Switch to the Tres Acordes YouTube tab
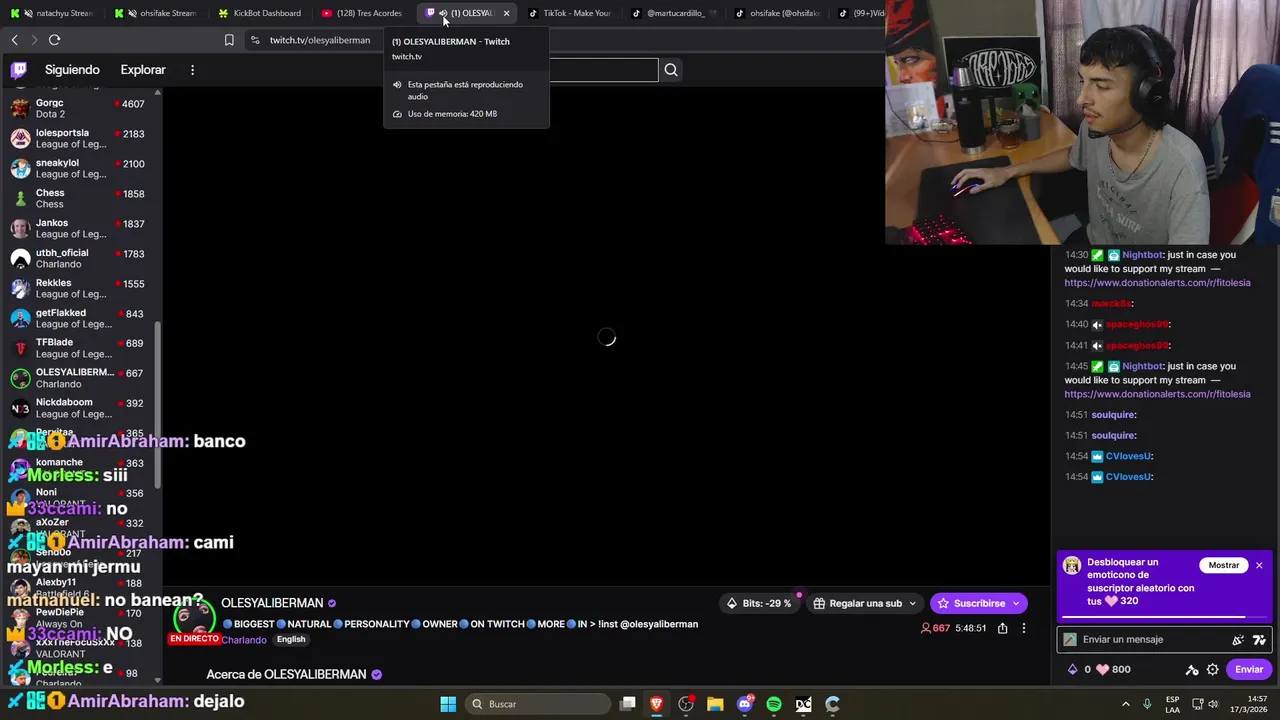Viewport: 1280px width, 720px height. pos(362,13)
